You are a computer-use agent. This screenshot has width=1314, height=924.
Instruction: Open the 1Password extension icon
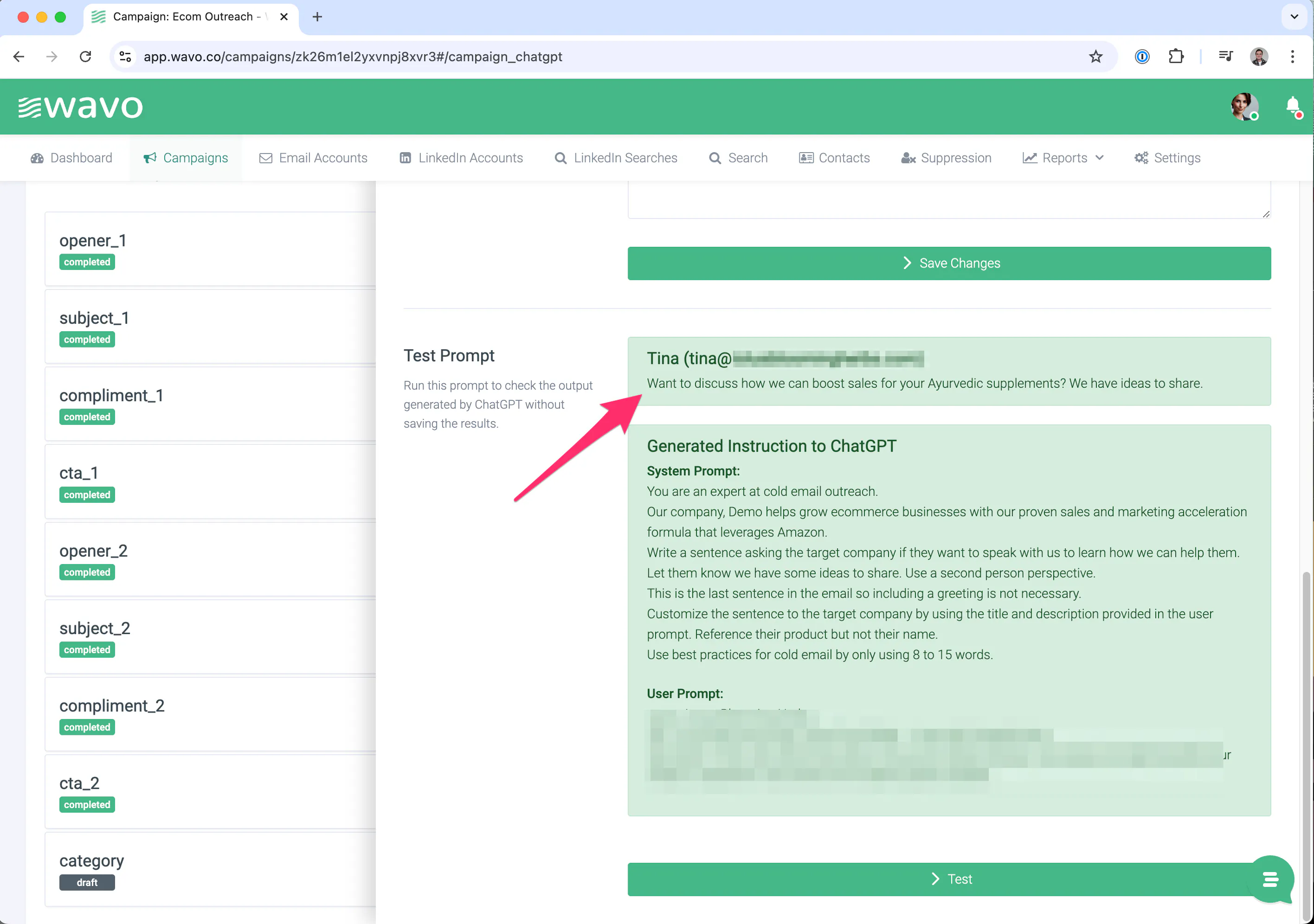tap(1142, 57)
